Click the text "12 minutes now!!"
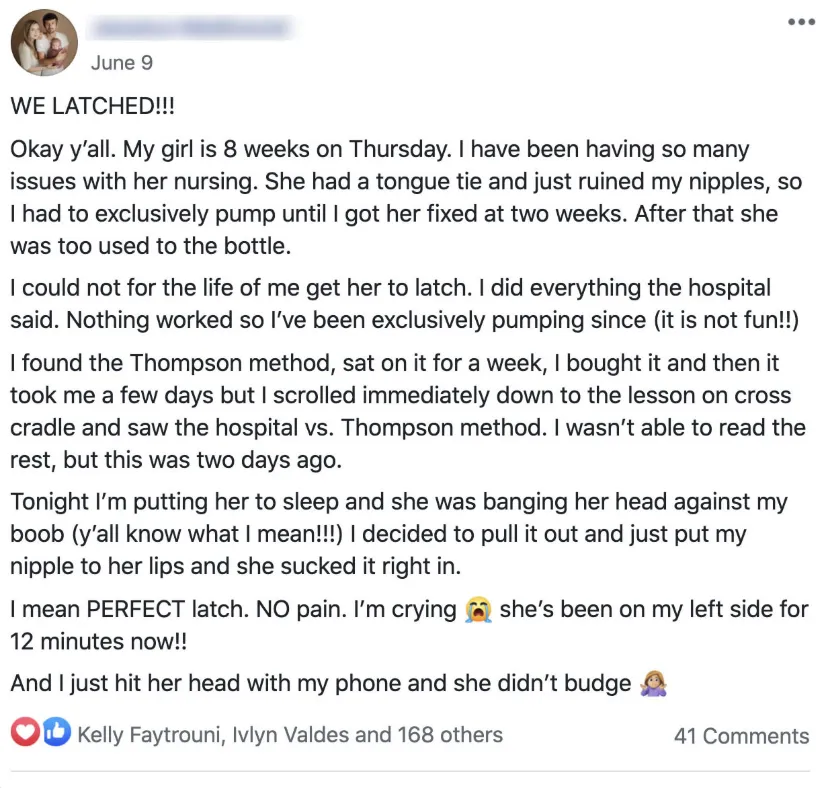The height and width of the screenshot is (788, 822). coord(99,642)
